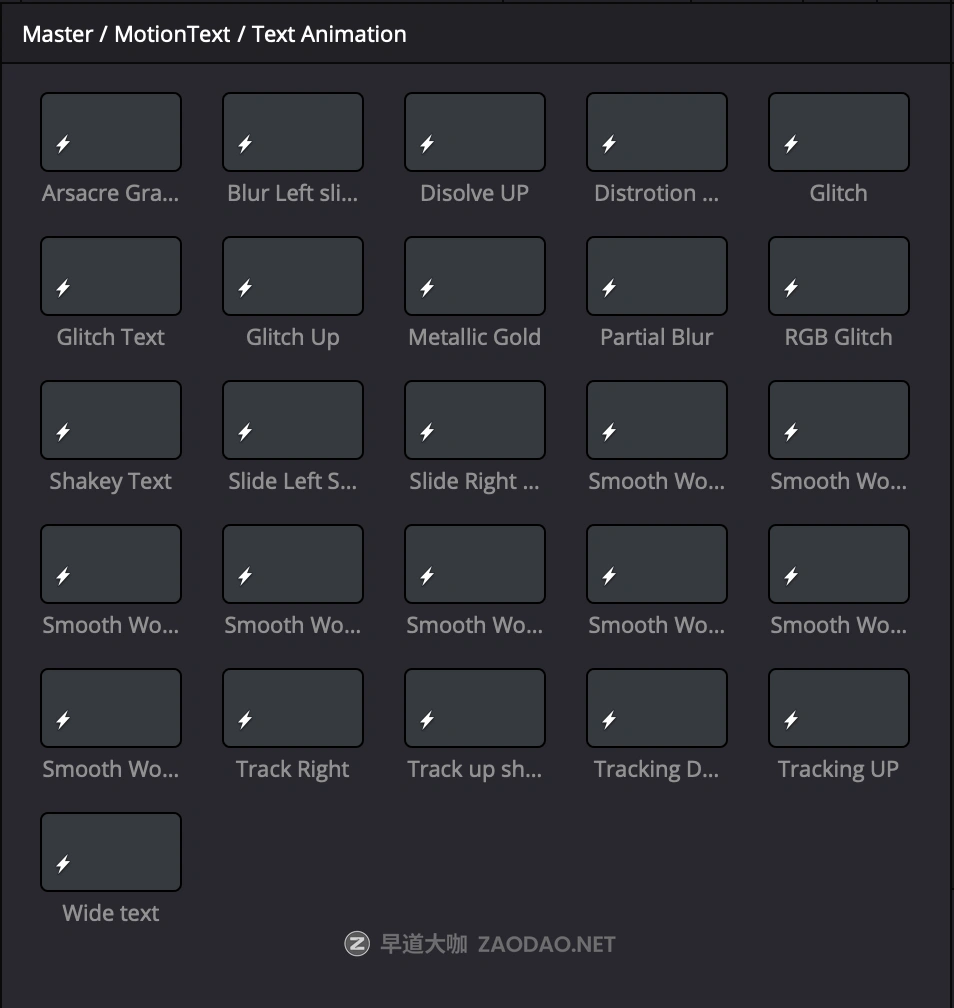
Task: Select the Slide Right clip thumbnail
Action: [x=475, y=420]
